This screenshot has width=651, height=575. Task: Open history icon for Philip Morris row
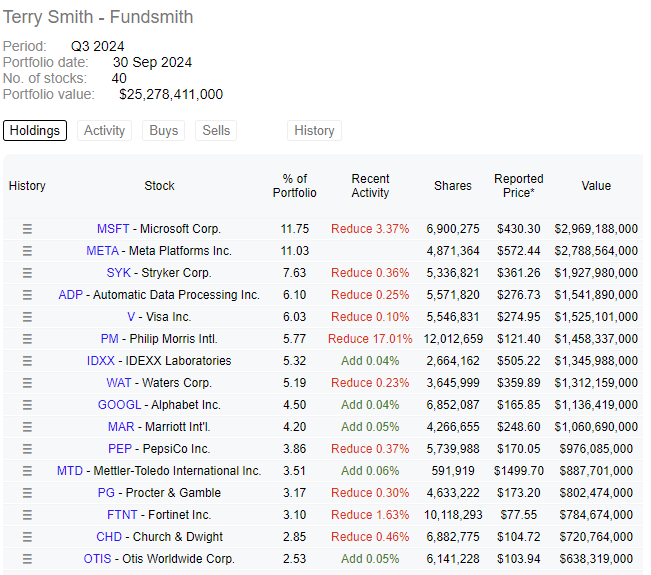(x=27, y=339)
